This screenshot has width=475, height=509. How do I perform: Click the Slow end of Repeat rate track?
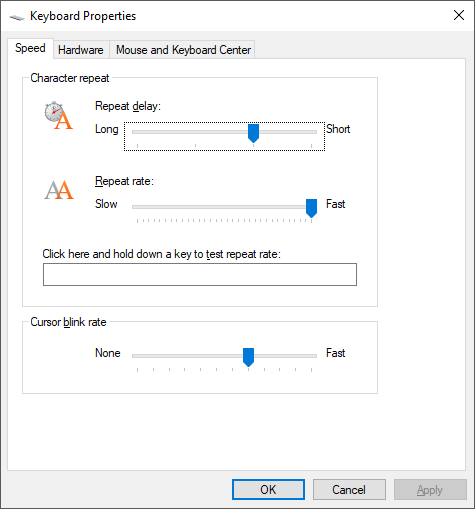(137, 207)
